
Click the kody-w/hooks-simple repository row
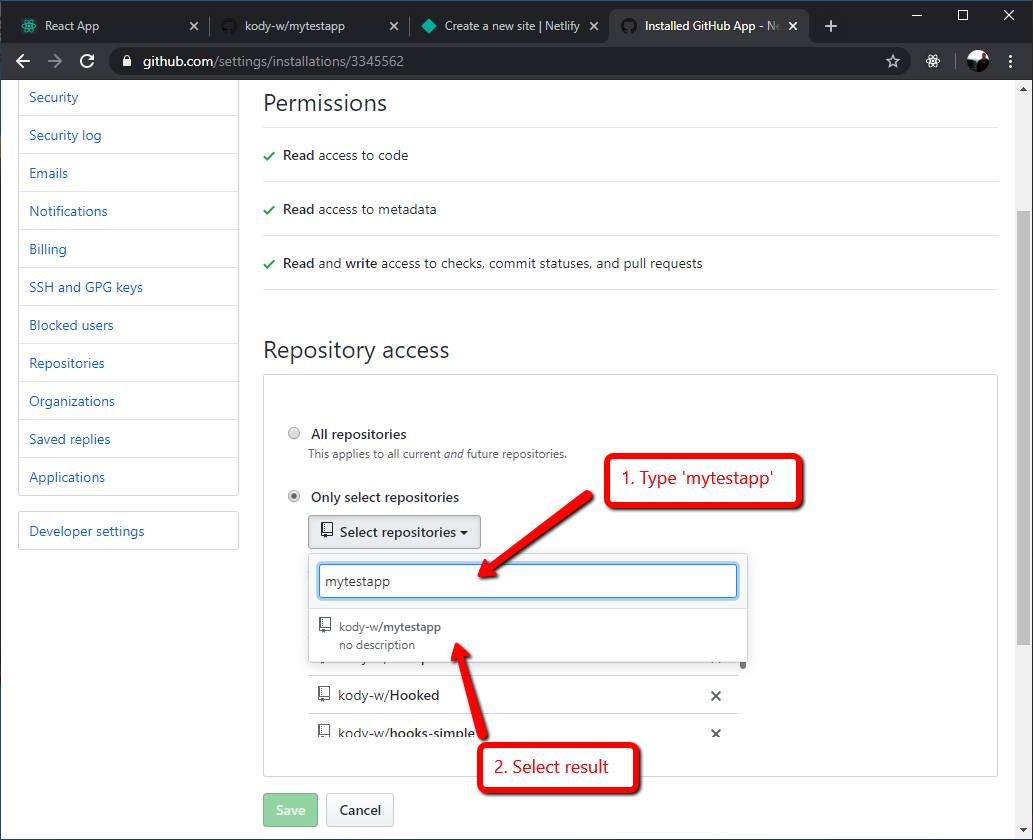click(522, 727)
